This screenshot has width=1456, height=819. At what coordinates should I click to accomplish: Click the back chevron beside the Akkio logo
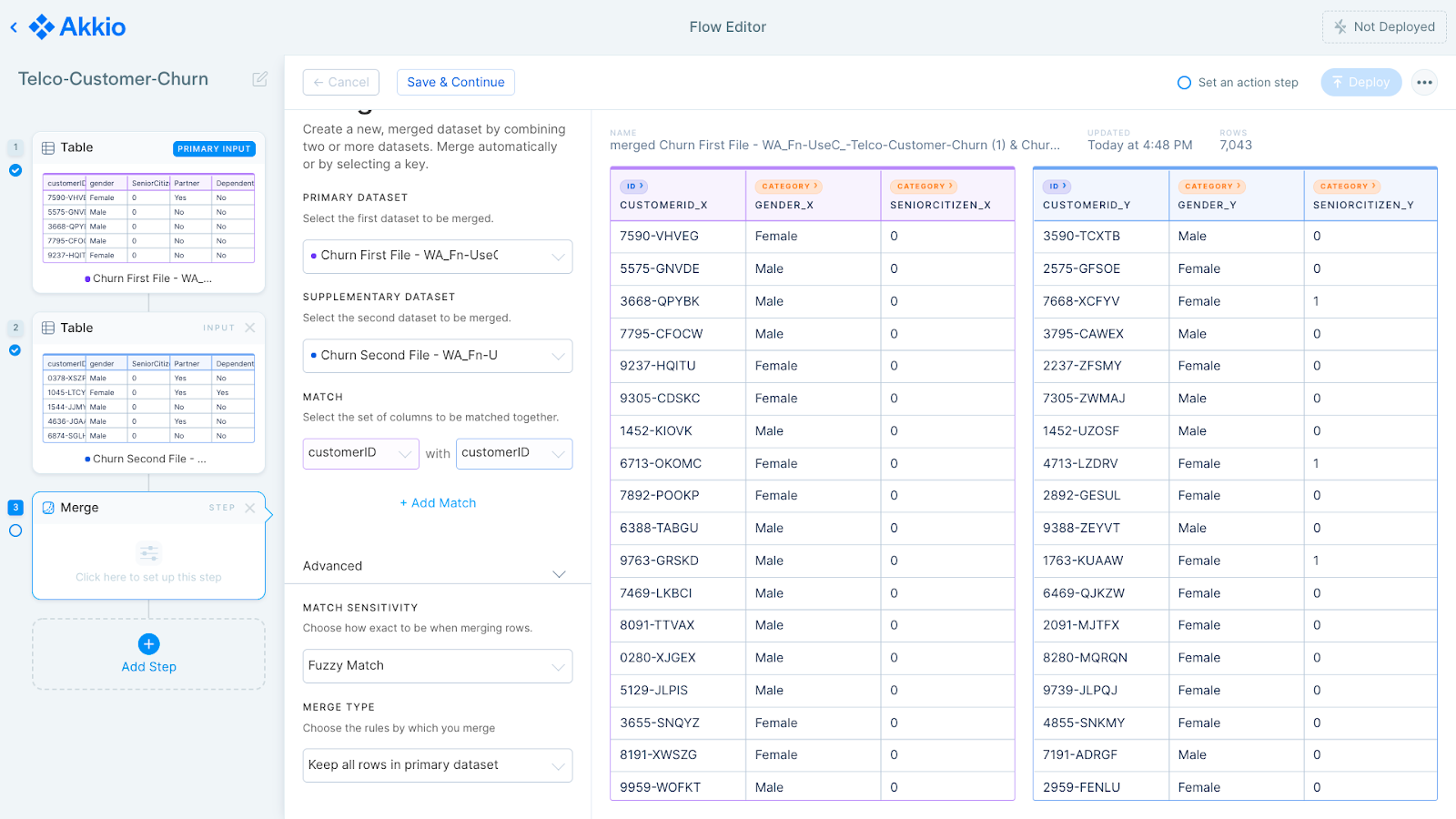pos(13,26)
